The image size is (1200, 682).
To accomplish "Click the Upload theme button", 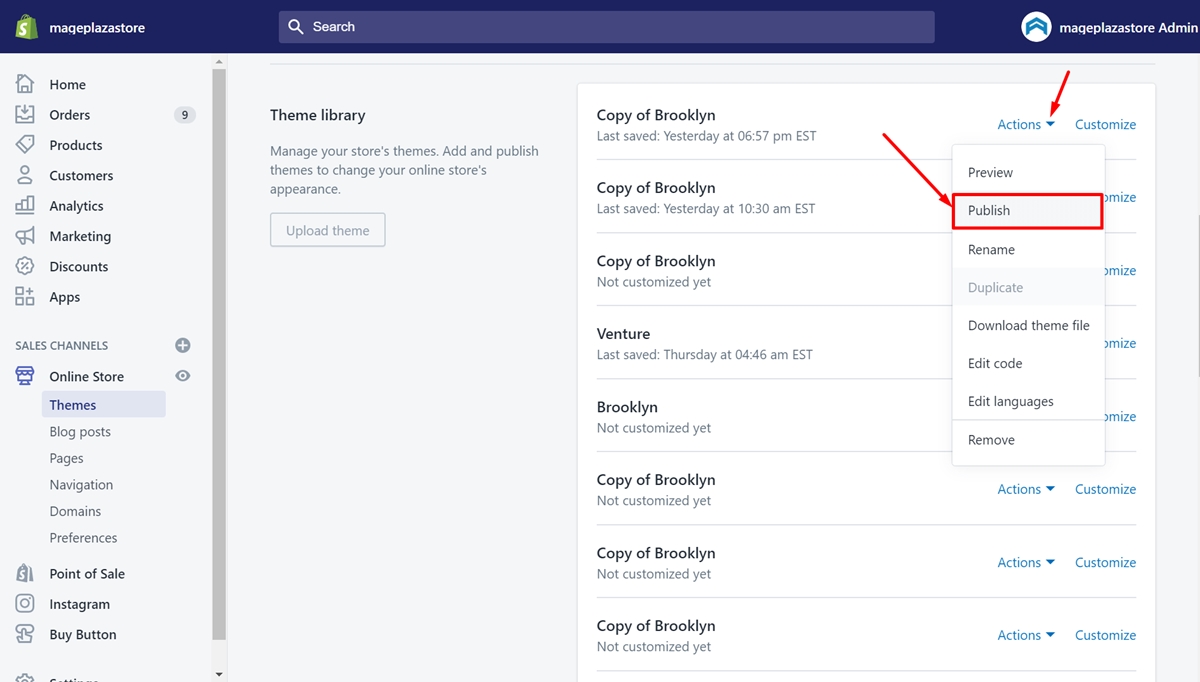I will tap(328, 230).
